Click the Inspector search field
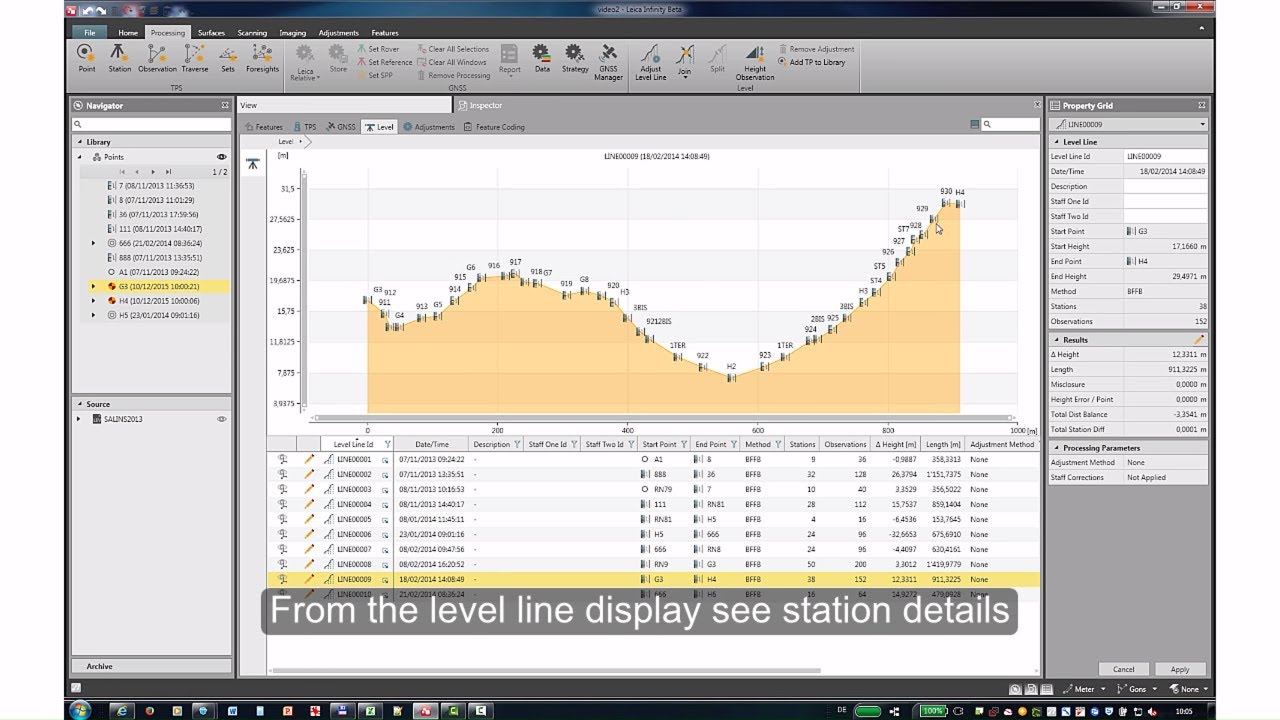 [1010, 125]
